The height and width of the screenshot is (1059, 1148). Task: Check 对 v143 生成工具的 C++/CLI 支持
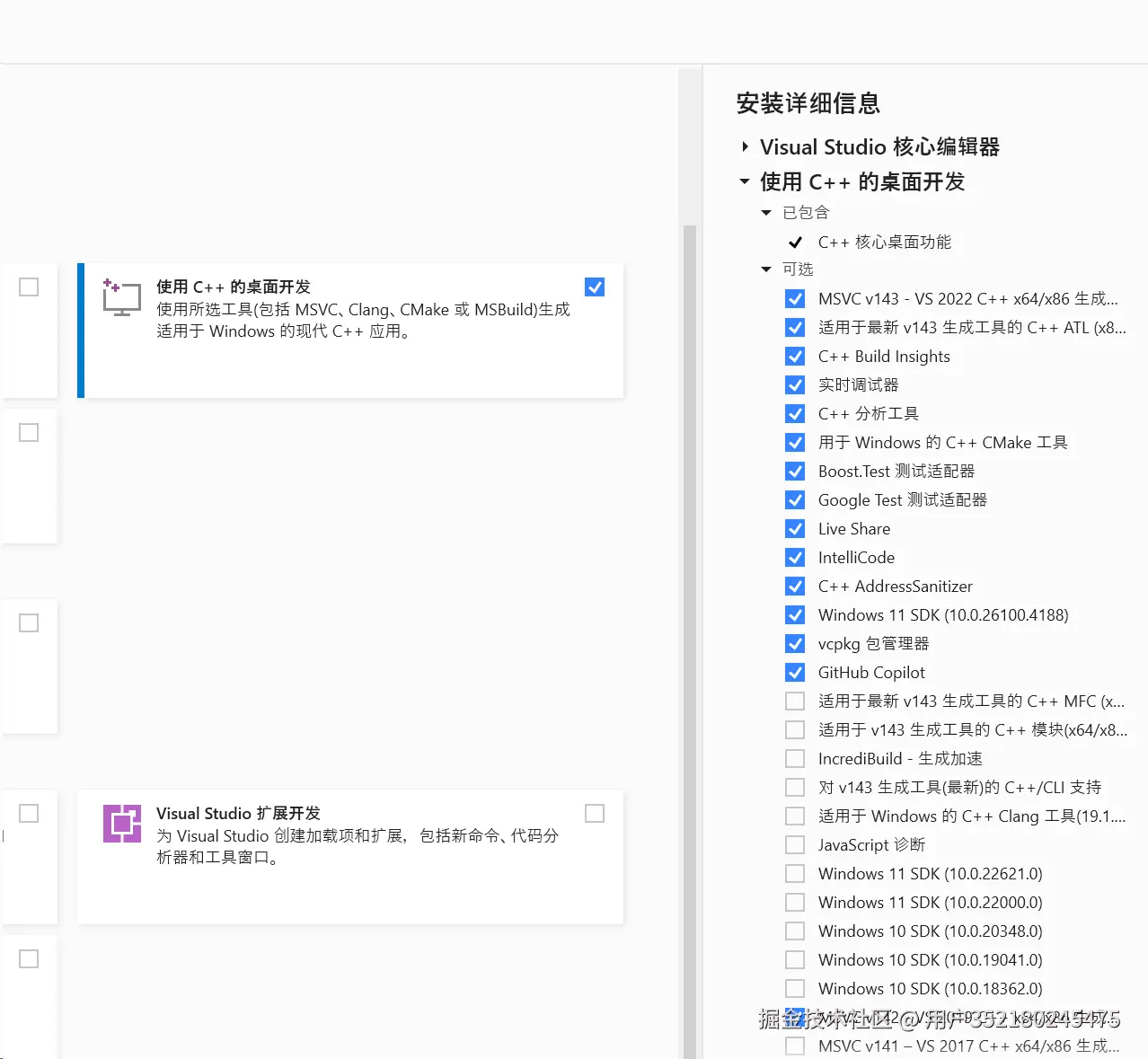click(x=795, y=787)
